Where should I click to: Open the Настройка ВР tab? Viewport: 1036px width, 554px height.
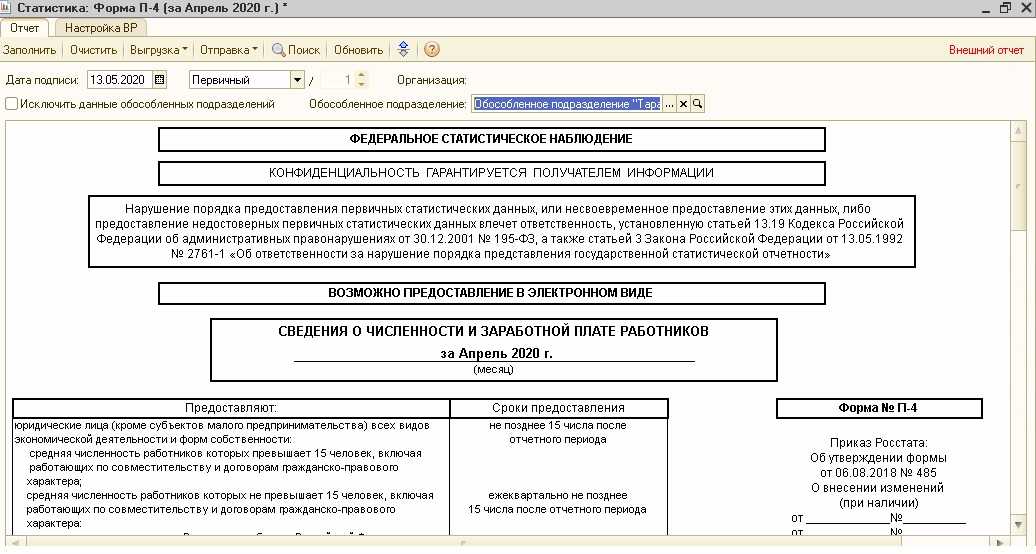click(100, 28)
